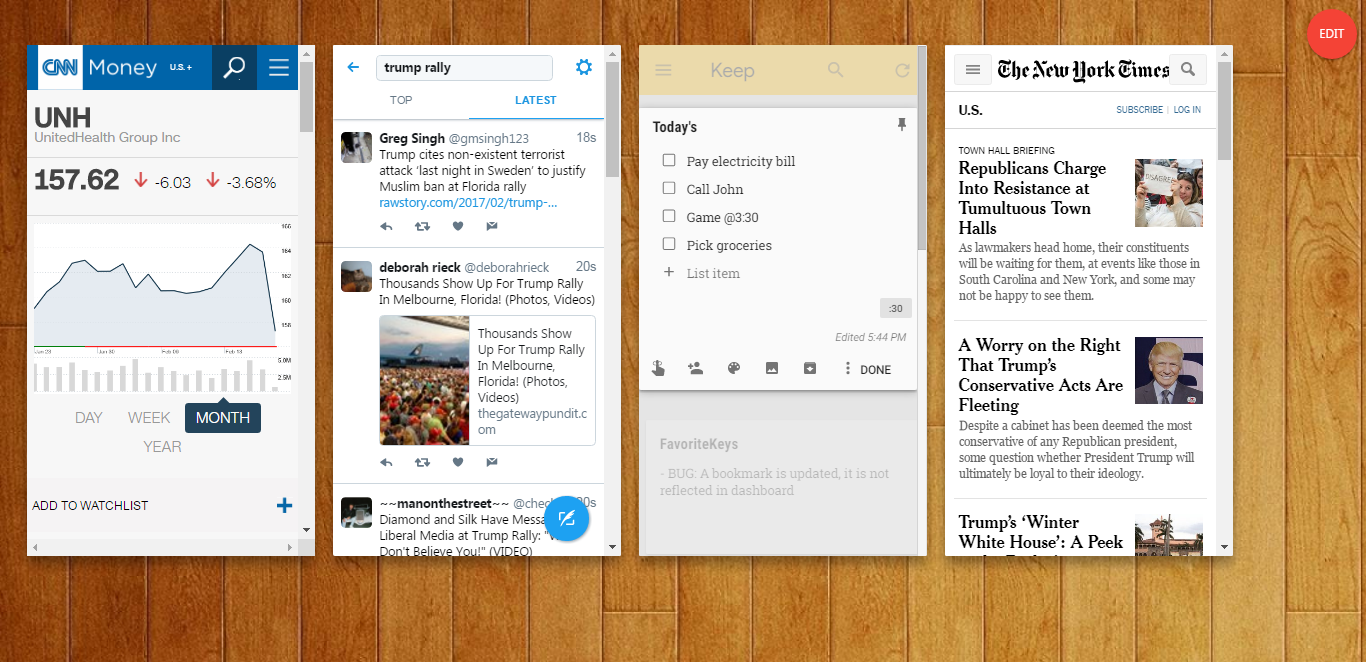
Task: Unpin the Today's note
Action: tap(901, 125)
